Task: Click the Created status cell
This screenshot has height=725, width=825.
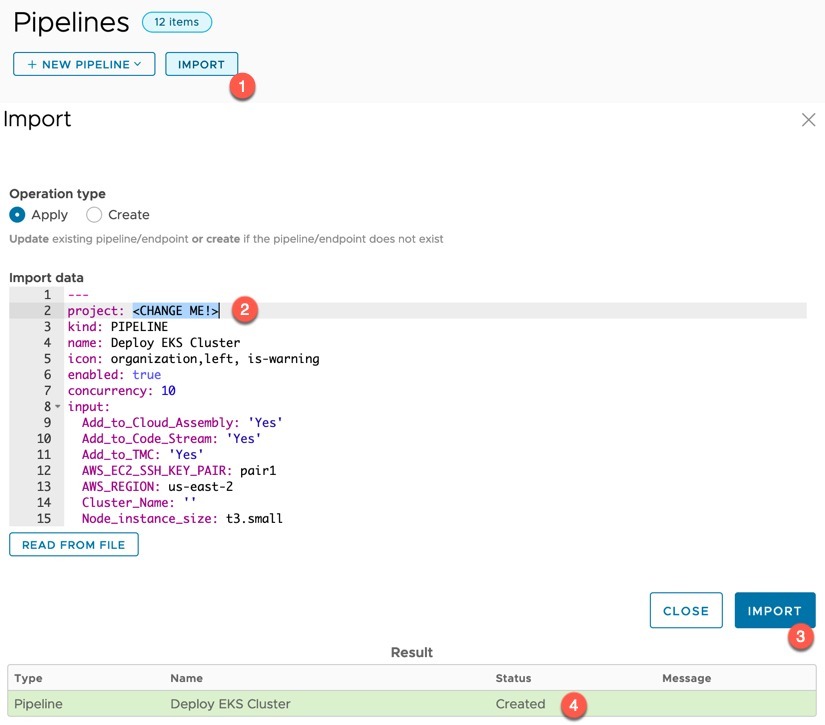Action: tap(520, 704)
